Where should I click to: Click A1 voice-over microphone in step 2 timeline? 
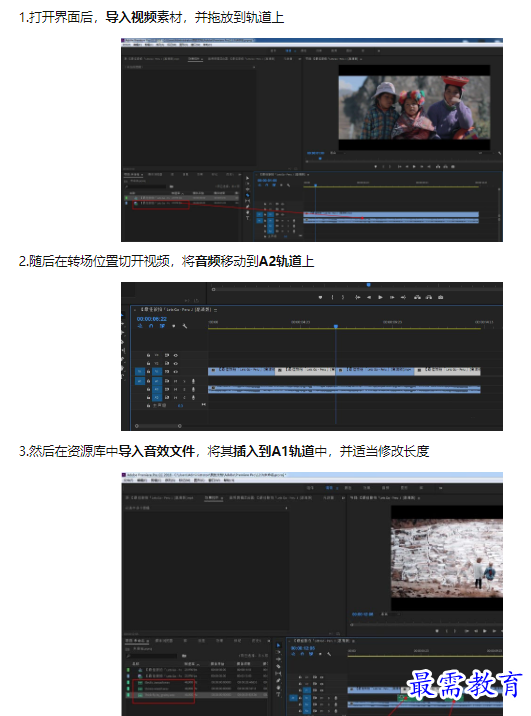click(193, 381)
